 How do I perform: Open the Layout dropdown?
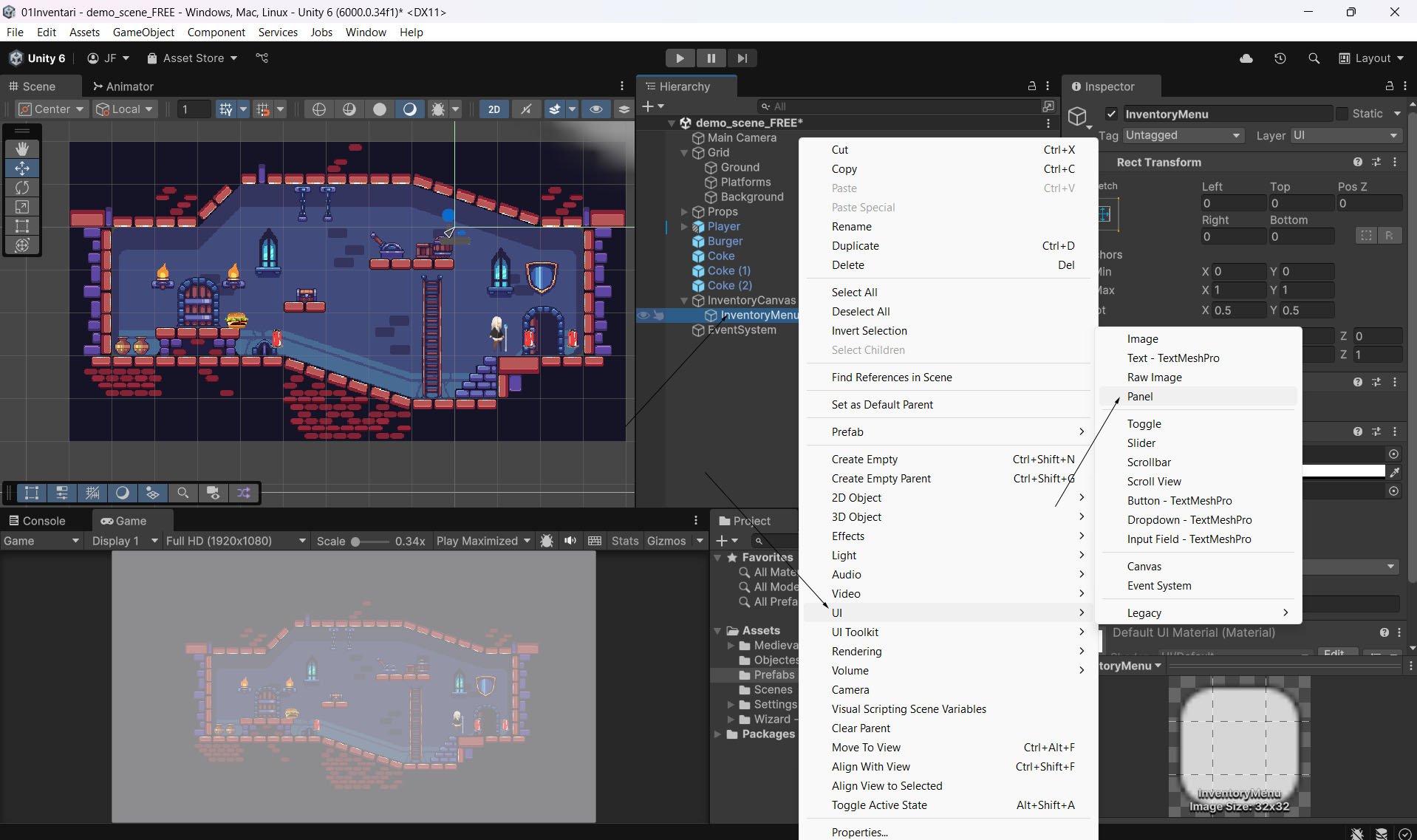pyautogui.click(x=1372, y=58)
